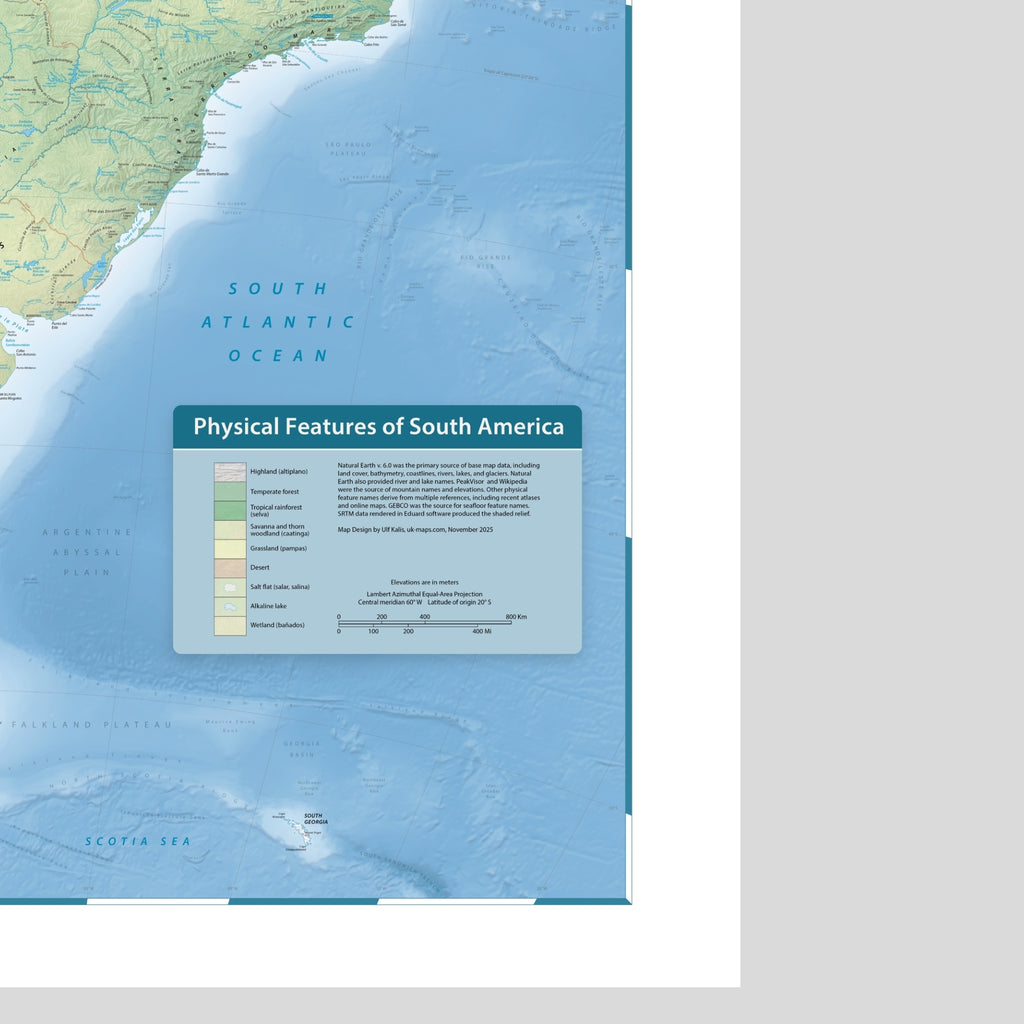Click the Grassland (pampas) legend swatch
Viewport: 1024px width, 1024px height.
click(x=230, y=549)
